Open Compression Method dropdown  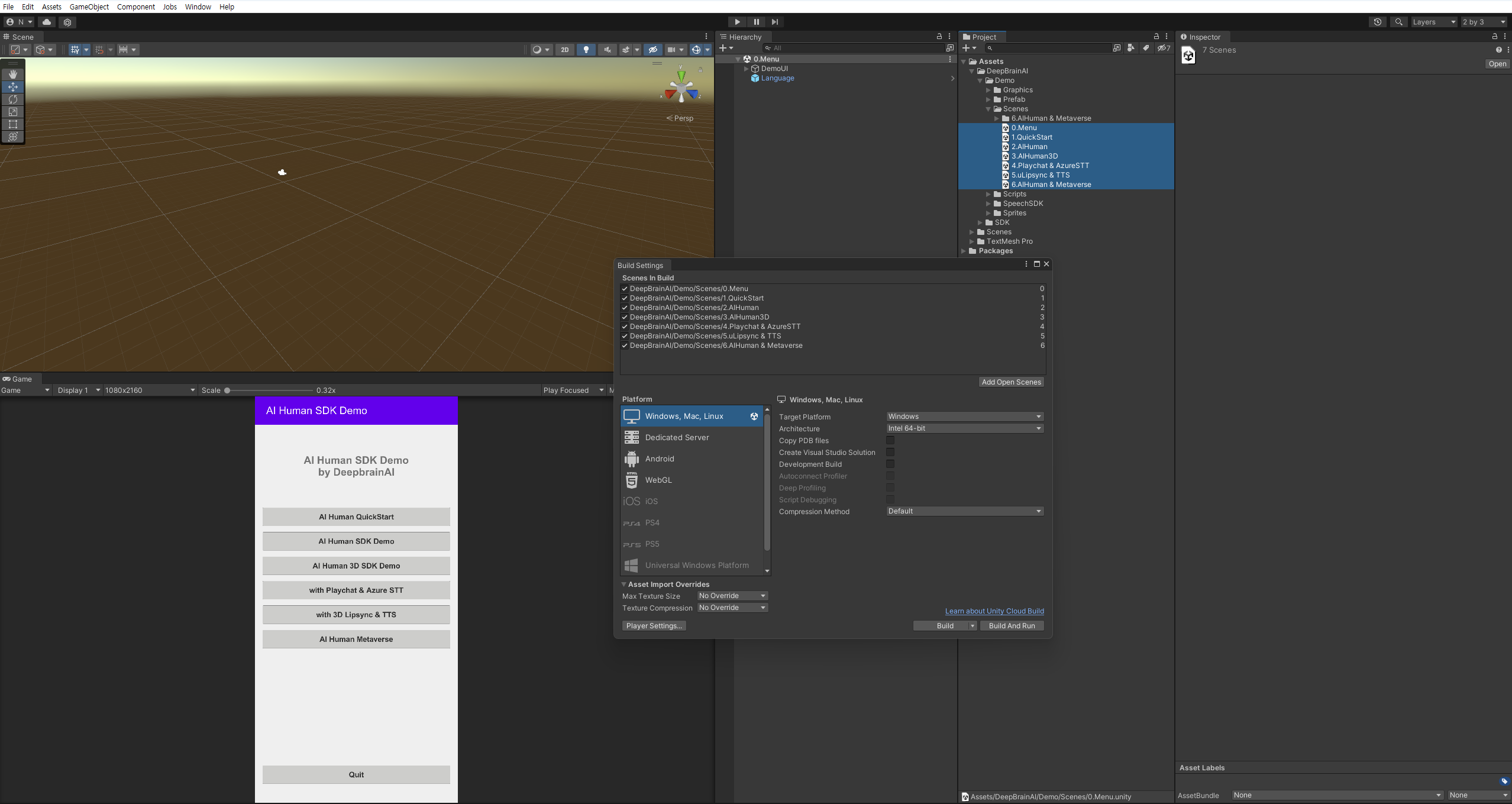pos(965,511)
